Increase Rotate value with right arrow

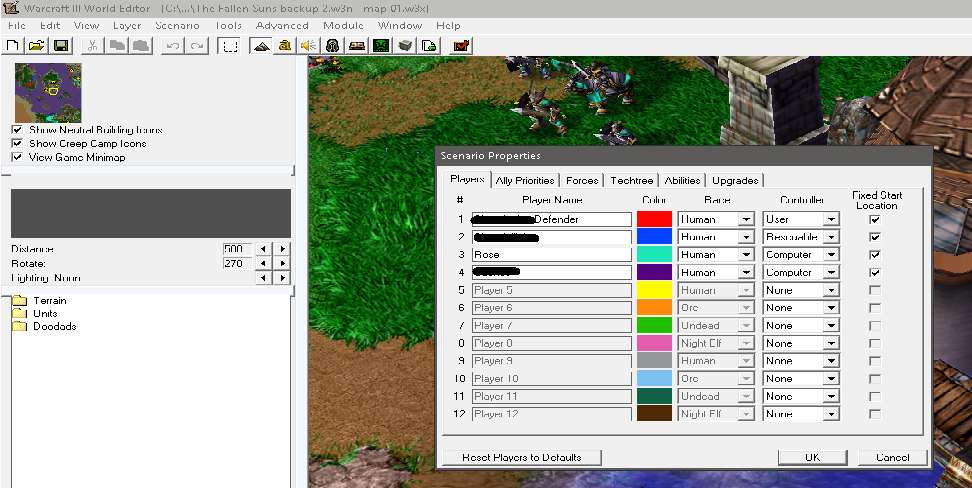click(x=283, y=264)
